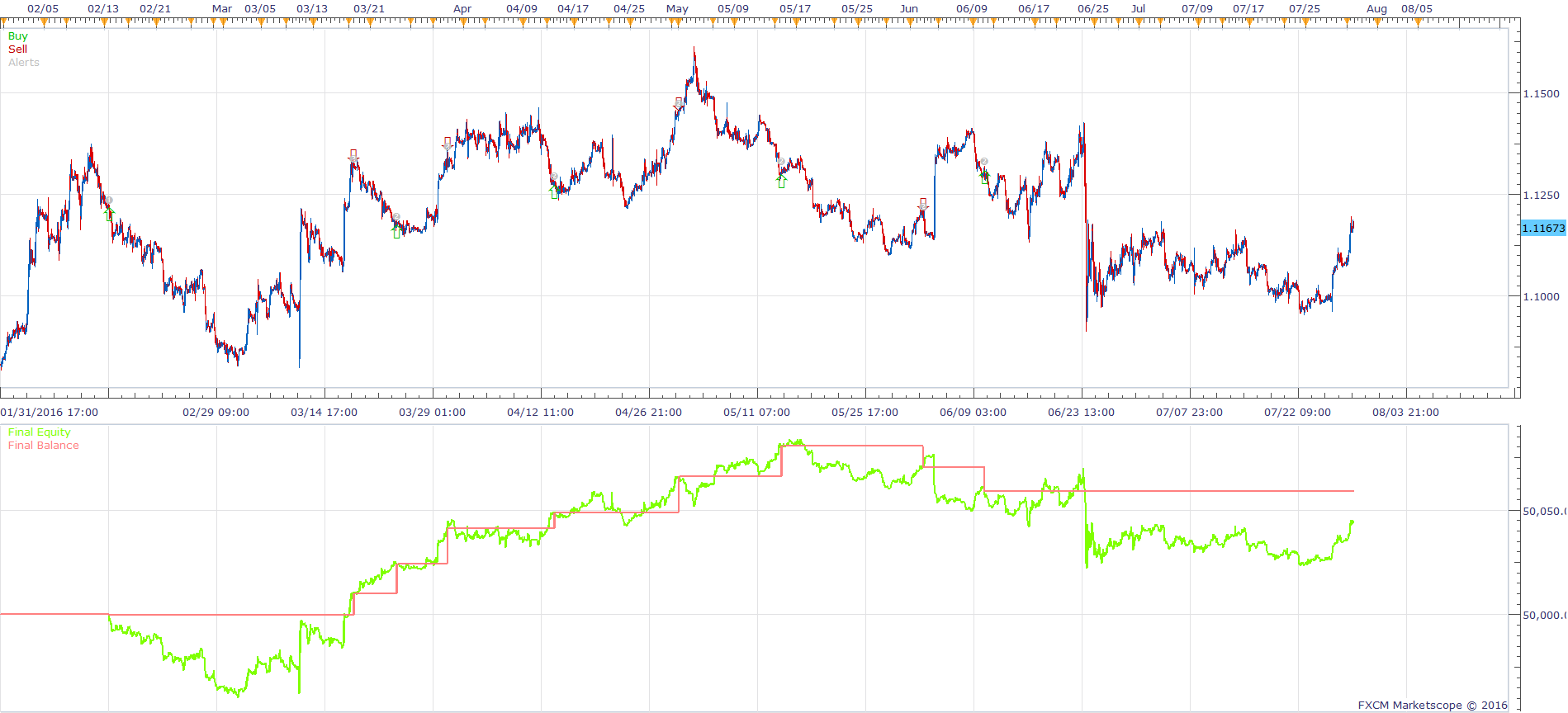Click the 05/25 date on the top axis

click(857, 8)
